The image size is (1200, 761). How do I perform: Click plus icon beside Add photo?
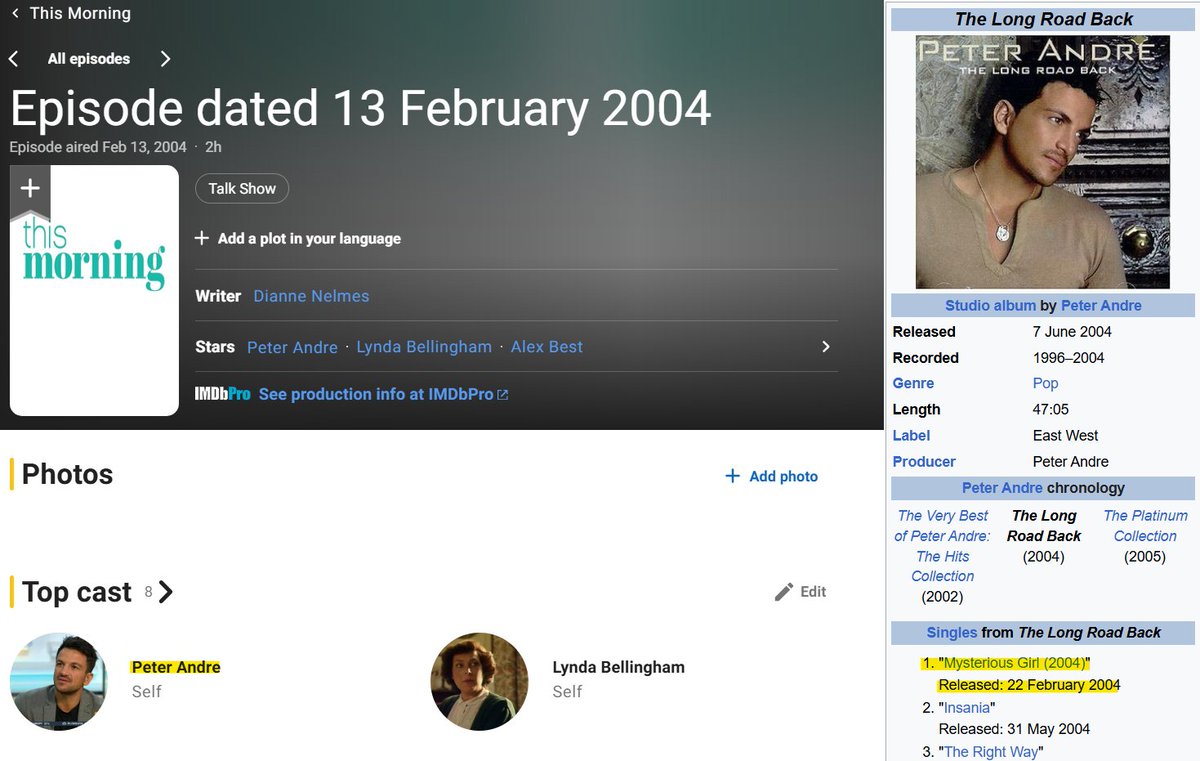click(732, 476)
